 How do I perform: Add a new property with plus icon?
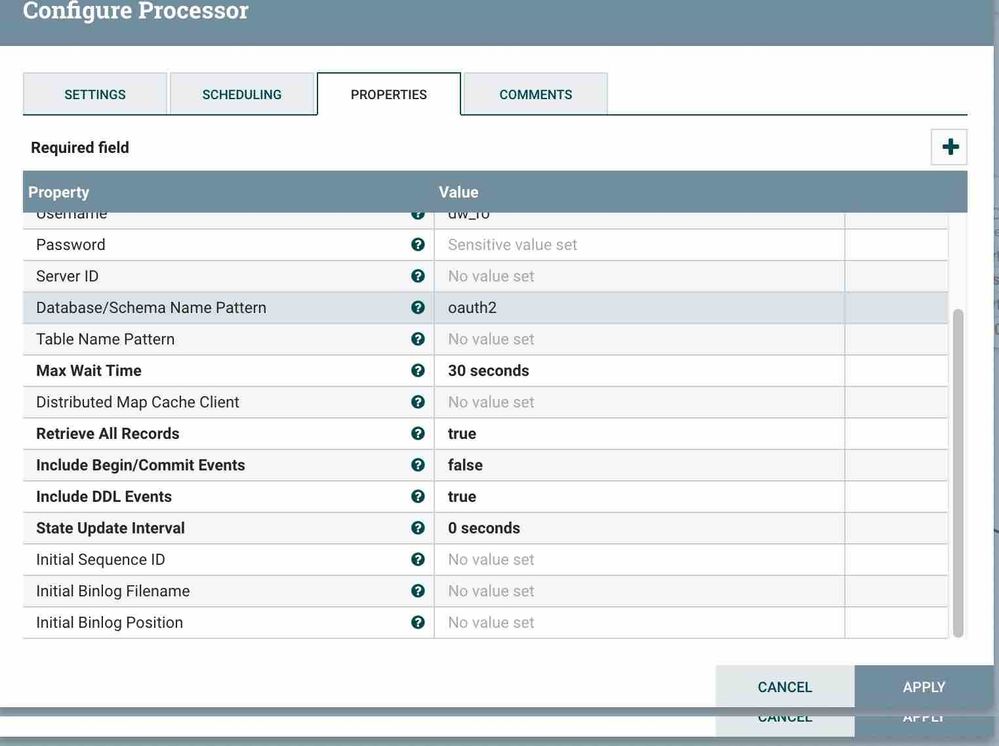click(x=949, y=147)
